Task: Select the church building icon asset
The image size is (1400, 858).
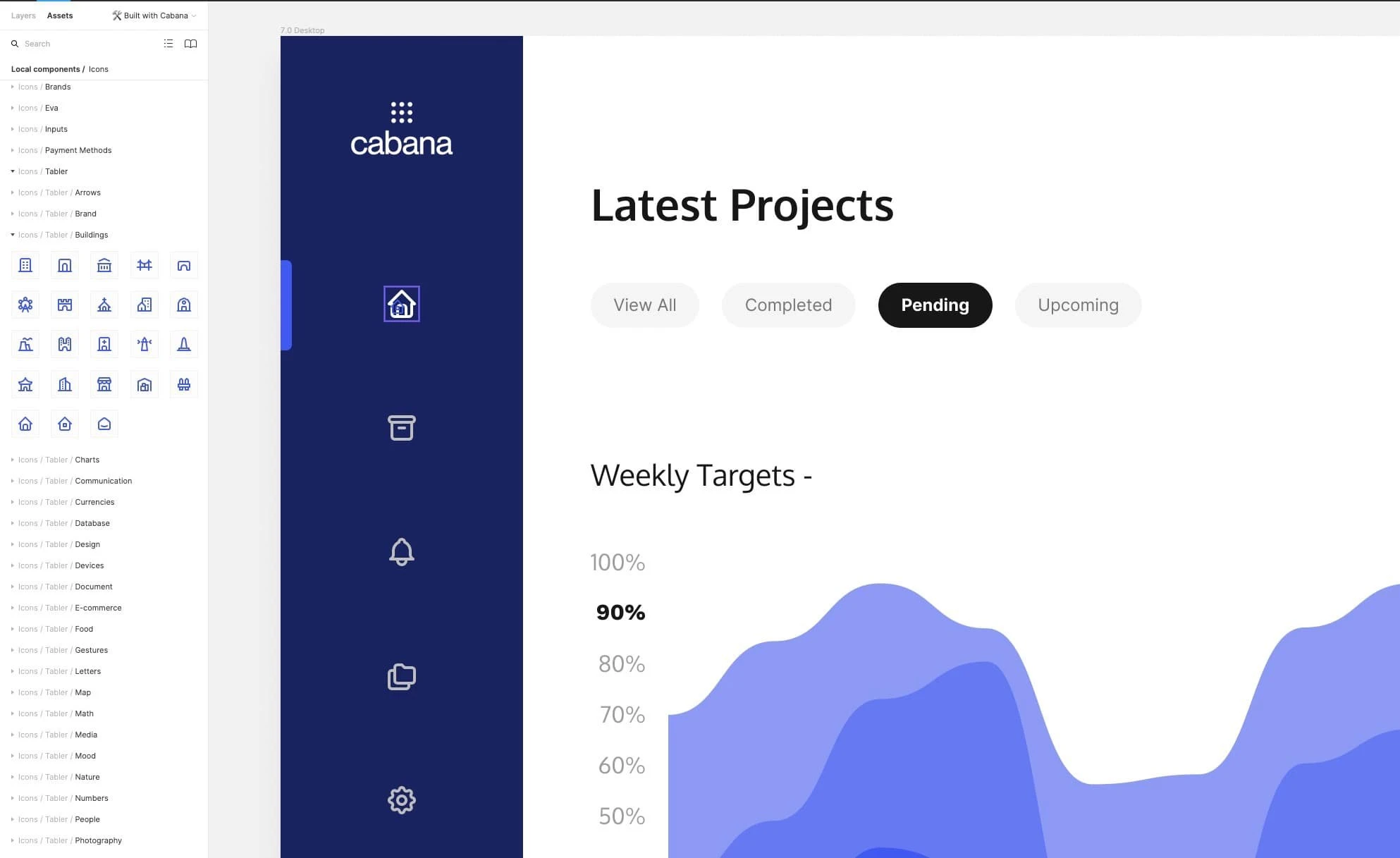Action: pyautogui.click(x=104, y=305)
